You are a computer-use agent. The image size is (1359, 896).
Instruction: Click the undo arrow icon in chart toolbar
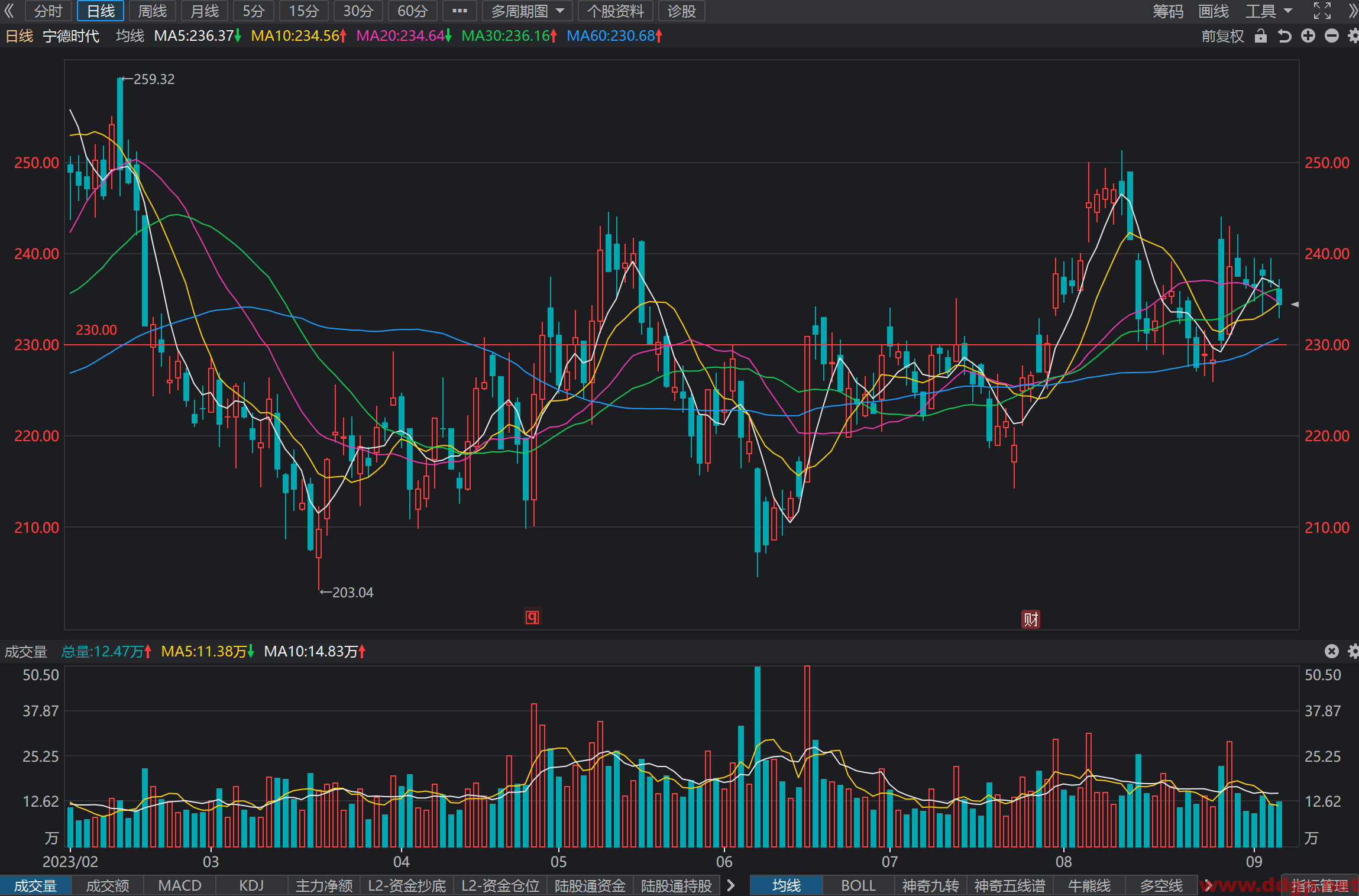pos(1284,36)
